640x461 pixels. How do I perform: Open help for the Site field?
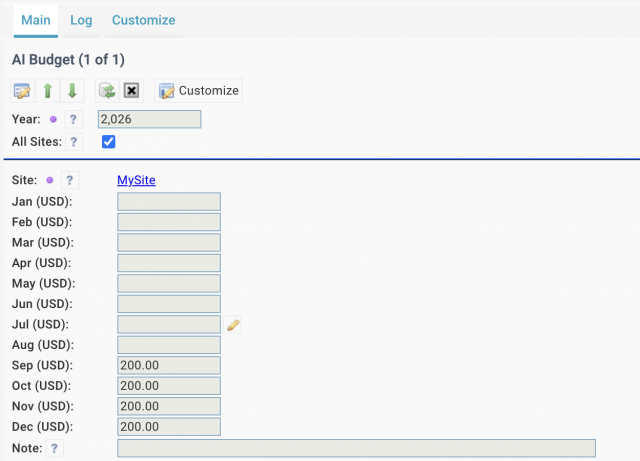click(69, 180)
